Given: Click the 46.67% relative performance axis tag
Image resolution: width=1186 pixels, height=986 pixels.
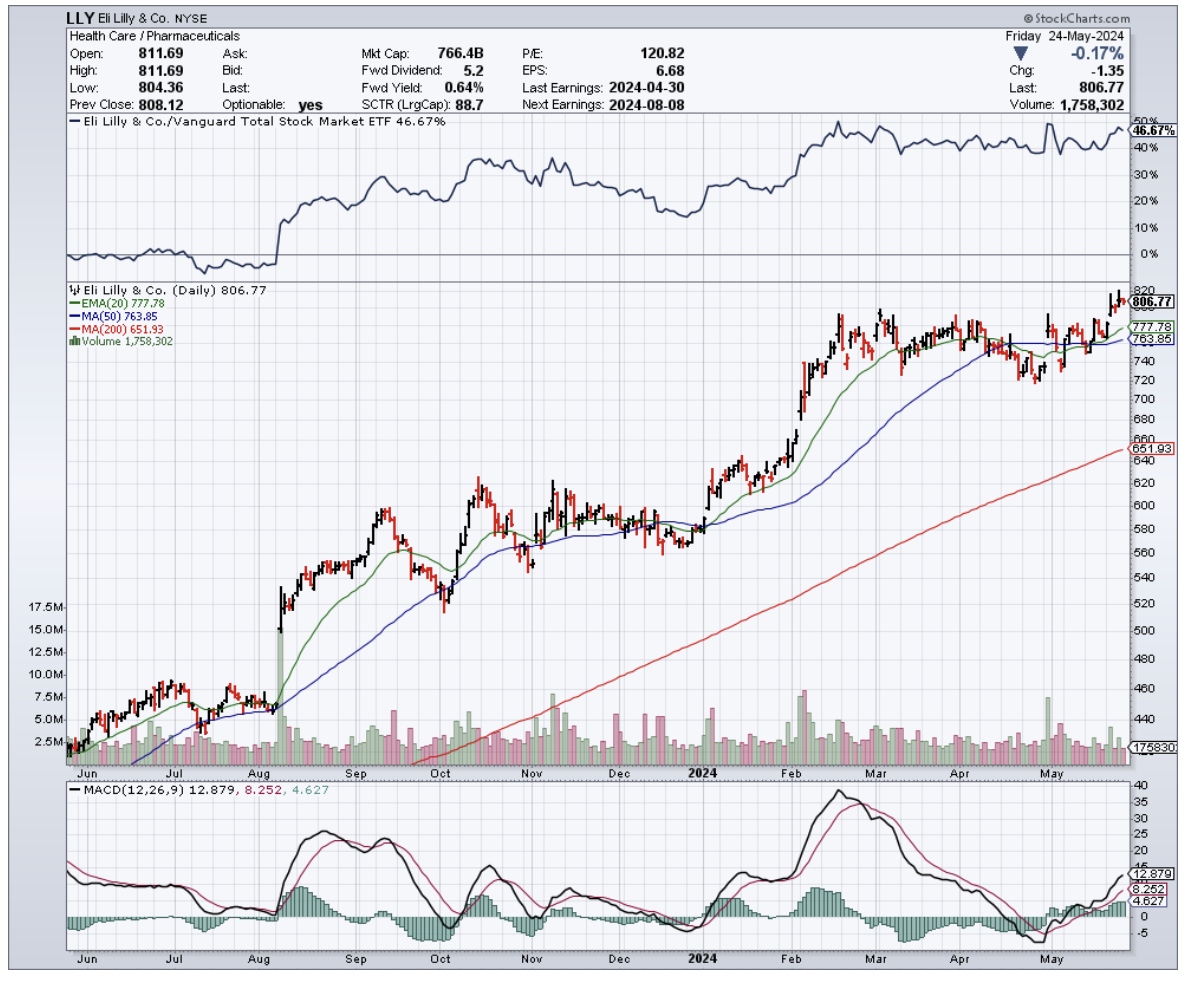Looking at the screenshot, I should click(1152, 131).
